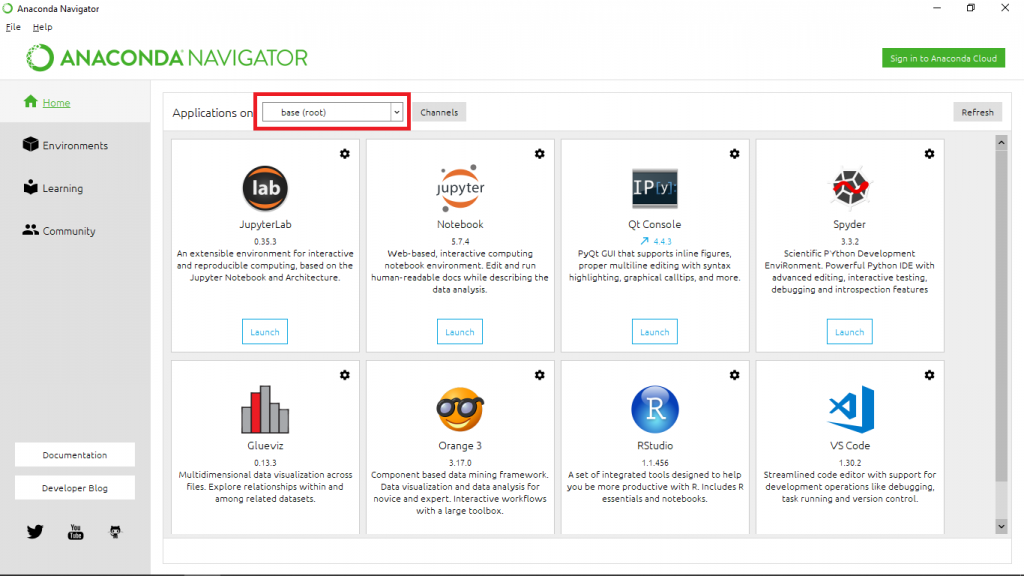Open the File menu
1024x576 pixels.
click(13, 27)
